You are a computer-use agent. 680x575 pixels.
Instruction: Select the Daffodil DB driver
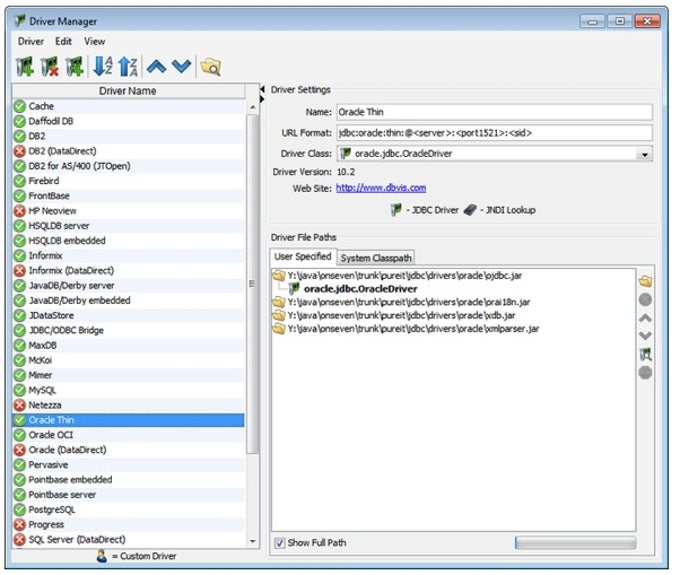click(128, 121)
